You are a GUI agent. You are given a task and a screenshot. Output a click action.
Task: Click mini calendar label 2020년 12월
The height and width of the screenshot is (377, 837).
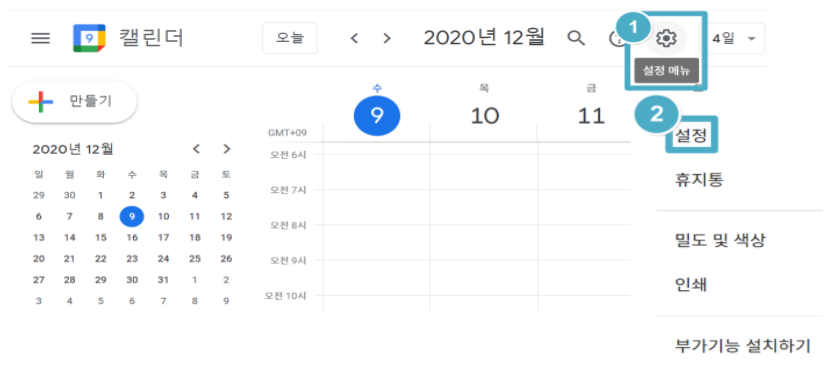point(73,149)
